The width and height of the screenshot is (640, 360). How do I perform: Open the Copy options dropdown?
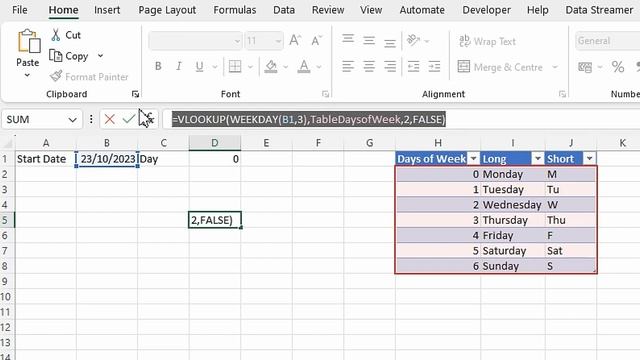[100, 56]
